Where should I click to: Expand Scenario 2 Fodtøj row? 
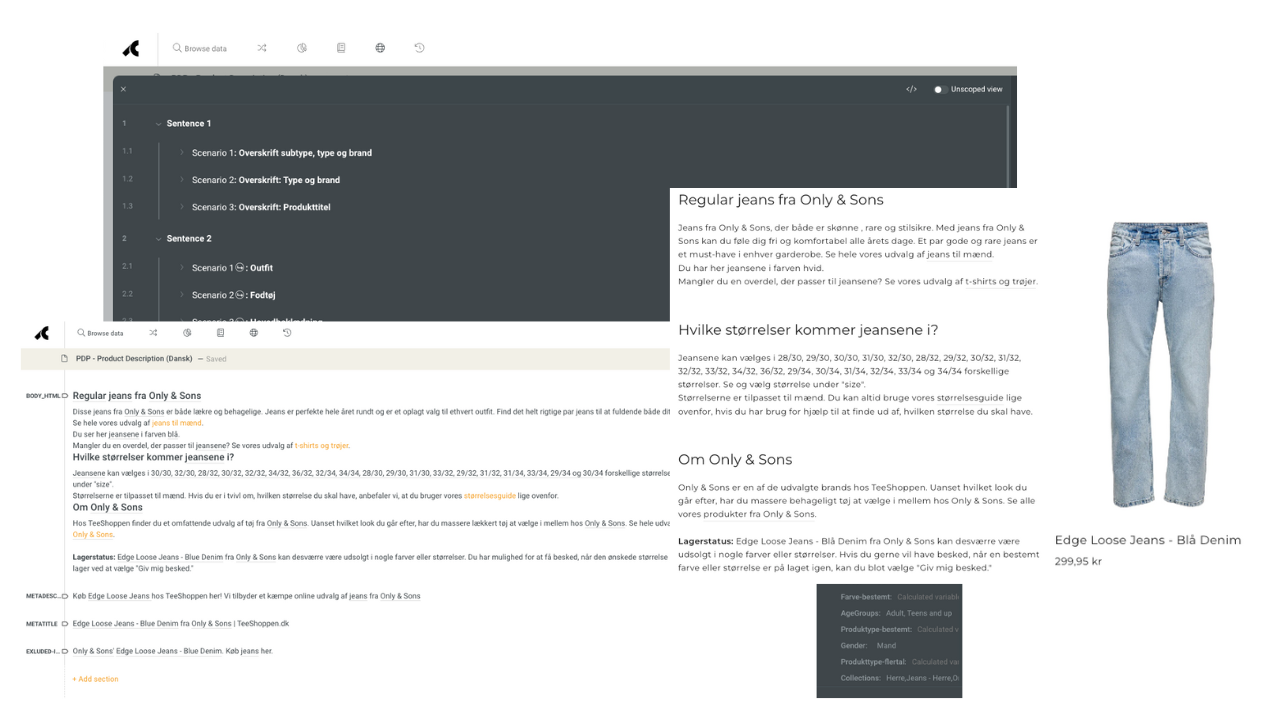(182, 295)
